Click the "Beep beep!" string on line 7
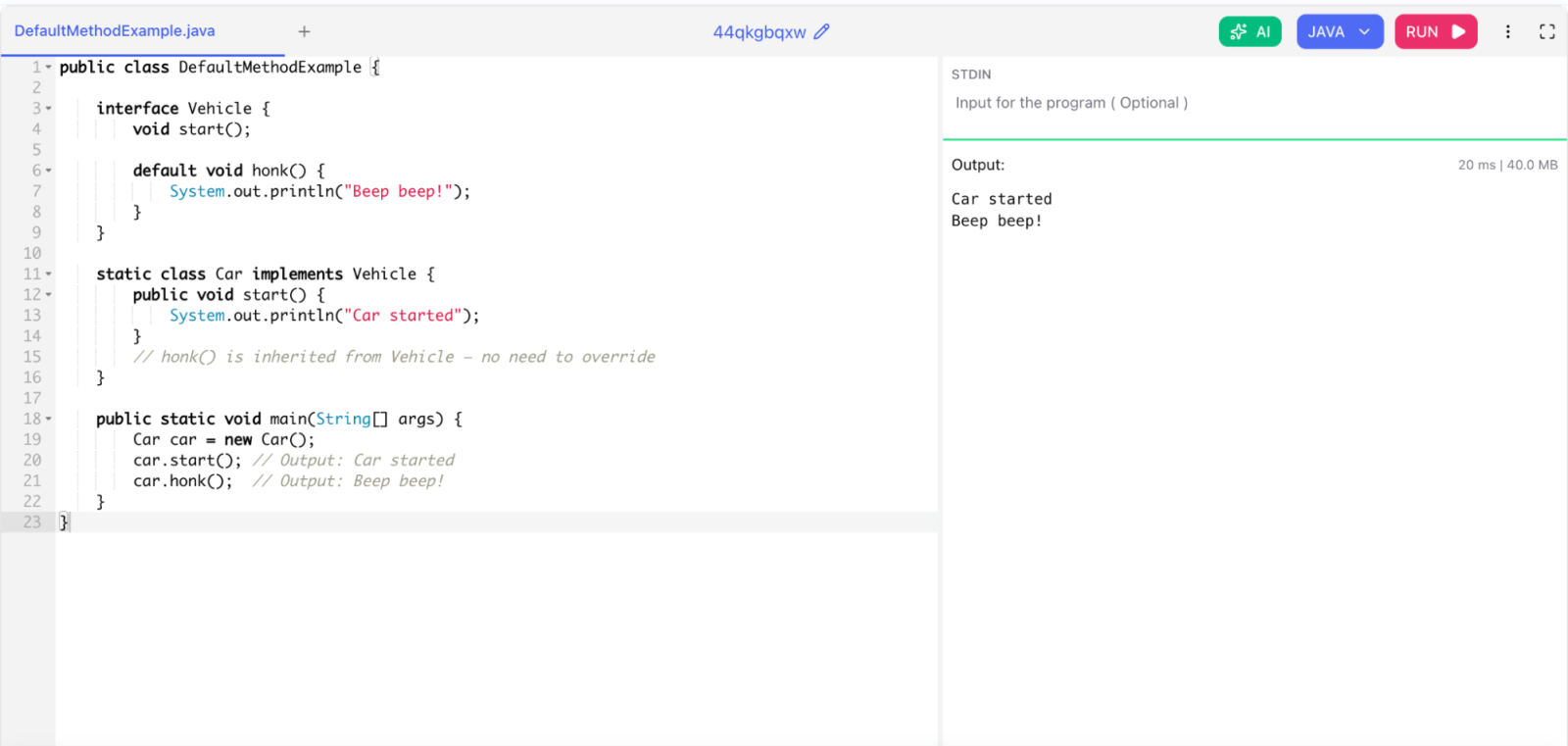Screen dimensions: 1568x746 (x=398, y=191)
